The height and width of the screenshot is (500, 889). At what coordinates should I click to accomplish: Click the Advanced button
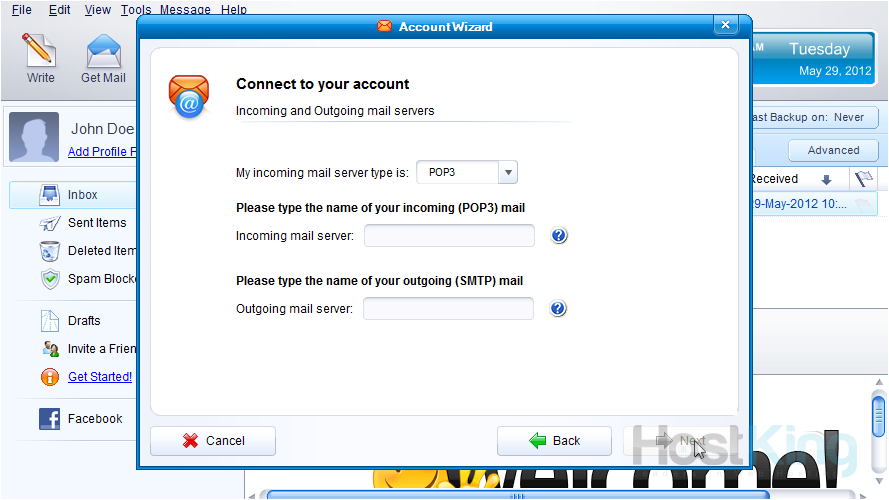click(833, 150)
